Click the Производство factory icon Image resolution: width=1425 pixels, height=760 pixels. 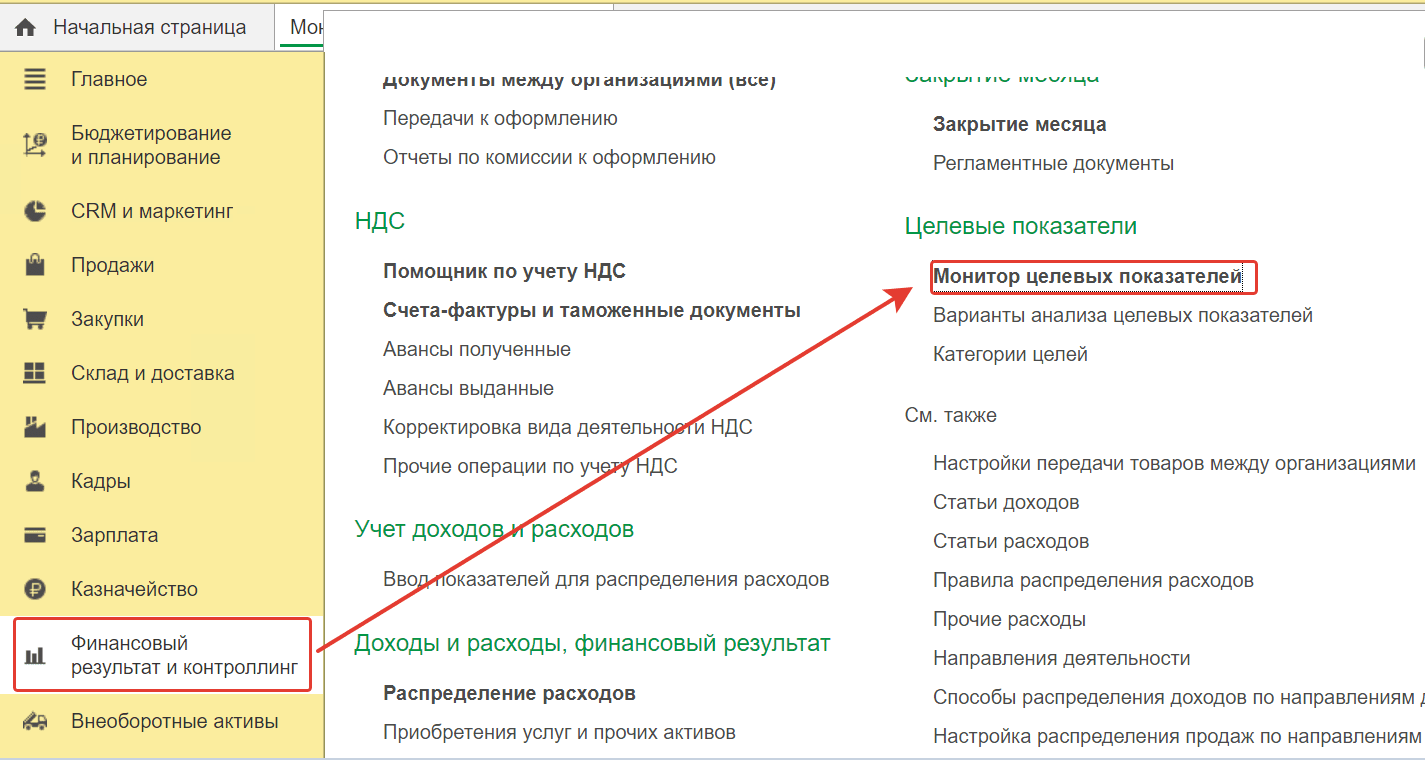tap(35, 428)
